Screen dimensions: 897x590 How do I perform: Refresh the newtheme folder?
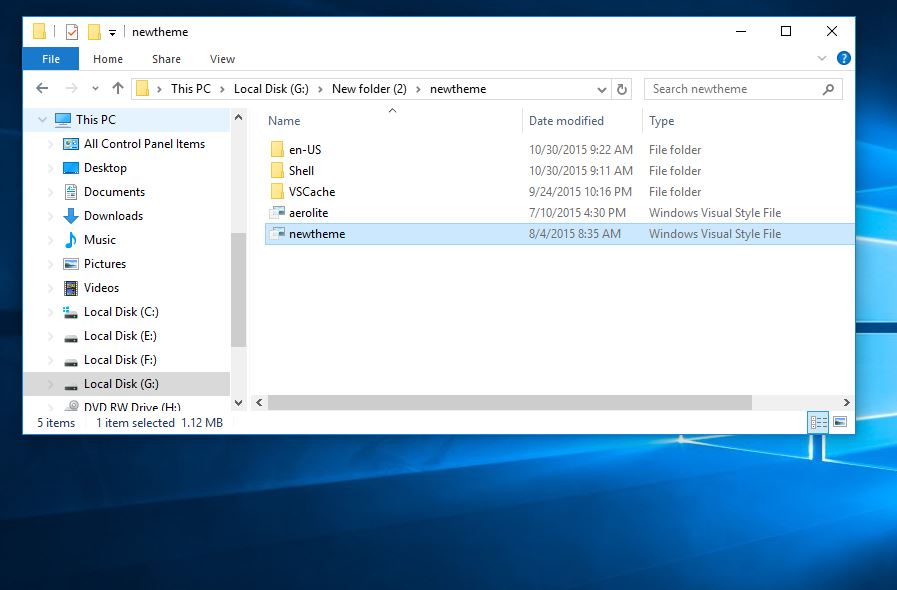pyautogui.click(x=622, y=89)
